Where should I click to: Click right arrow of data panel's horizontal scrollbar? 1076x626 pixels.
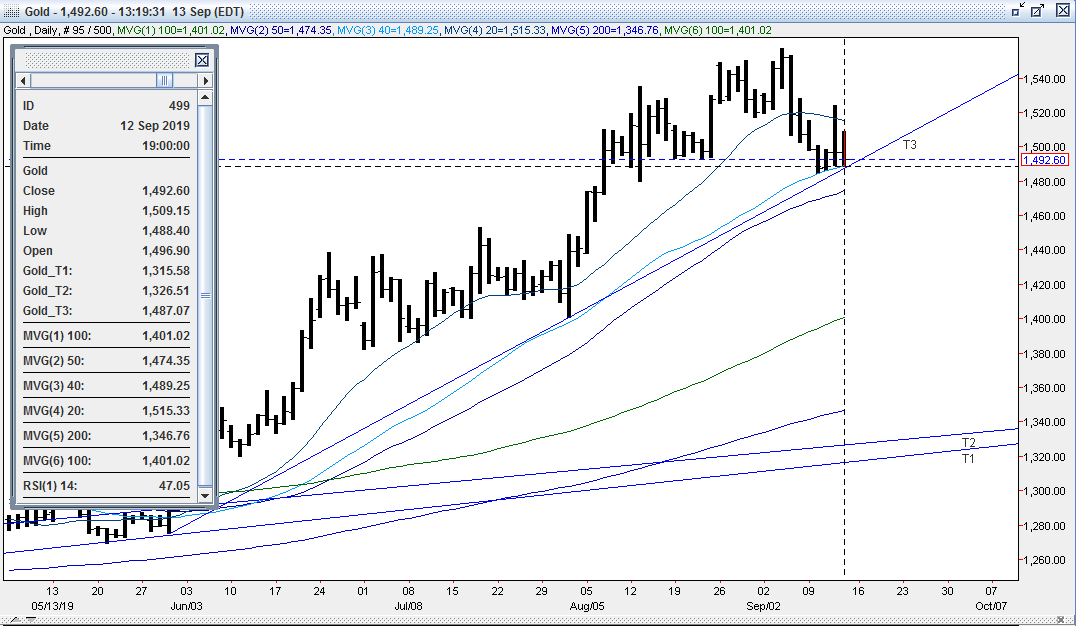205,80
